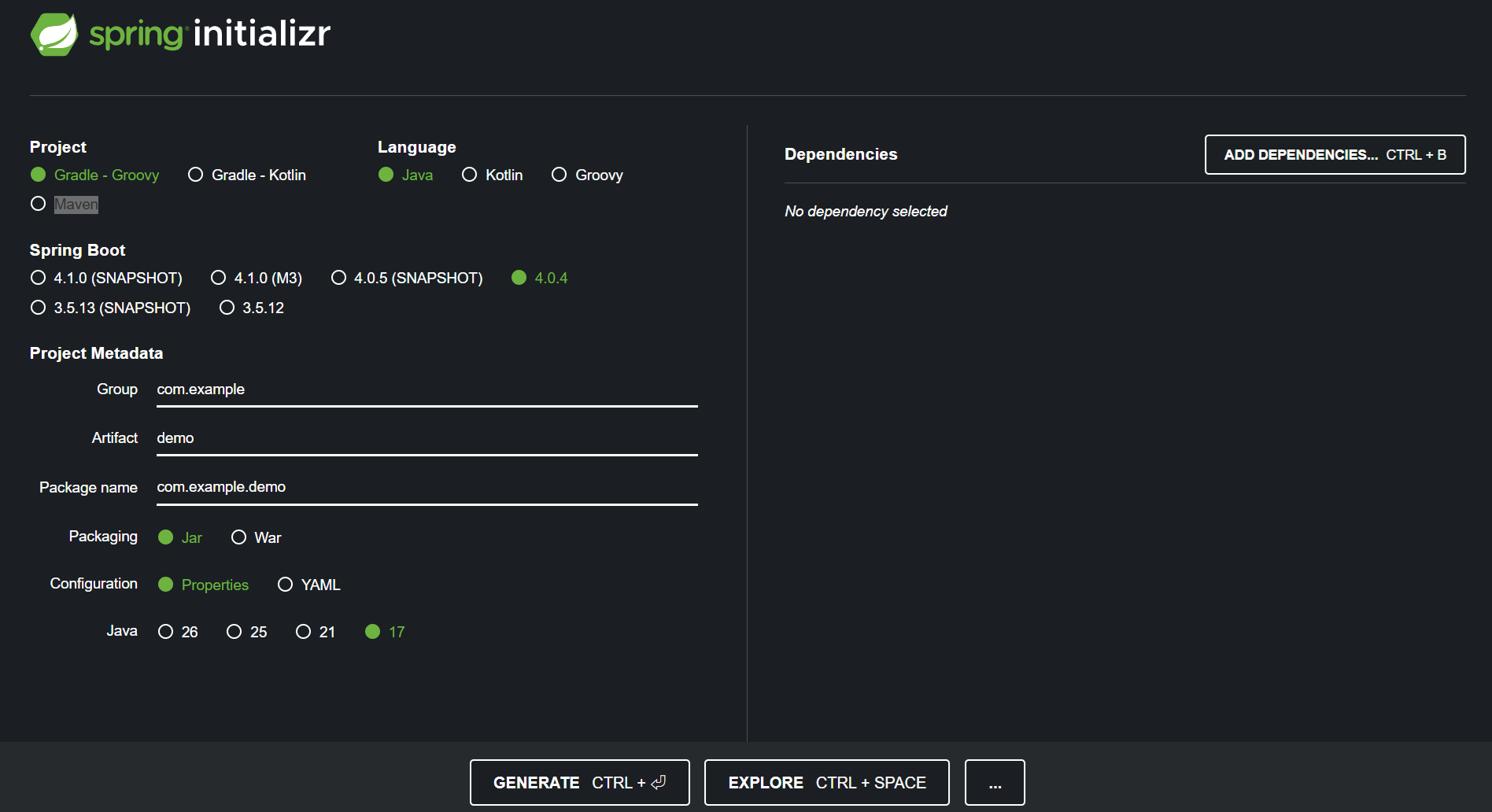Select Properties configuration format
The image size is (1492, 812).
coord(203,585)
